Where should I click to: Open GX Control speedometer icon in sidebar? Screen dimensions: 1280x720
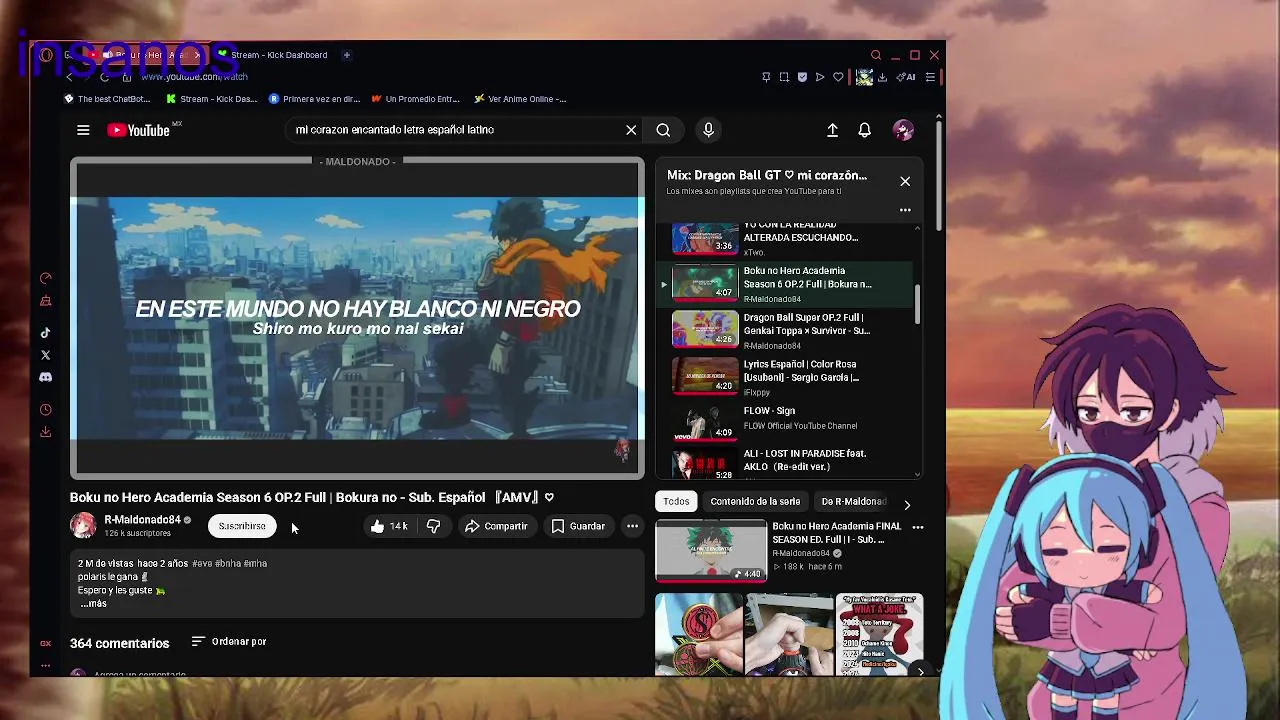[x=45, y=278]
